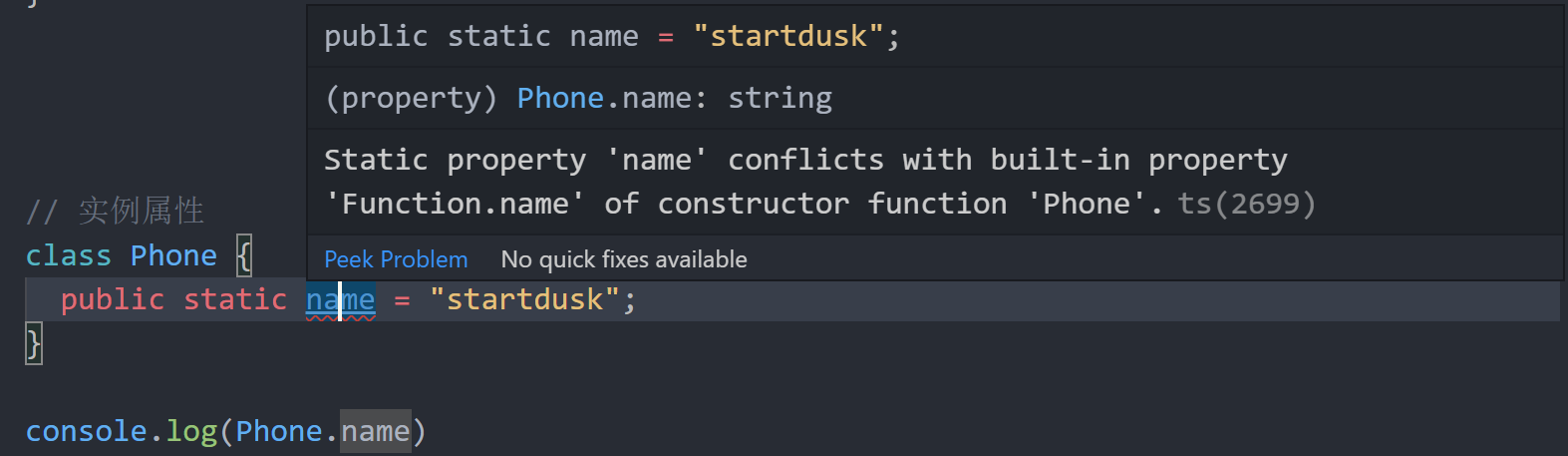Image resolution: width=1568 pixels, height=456 pixels.
Task: Select the Phone class name after class keyword
Action: coord(173,255)
